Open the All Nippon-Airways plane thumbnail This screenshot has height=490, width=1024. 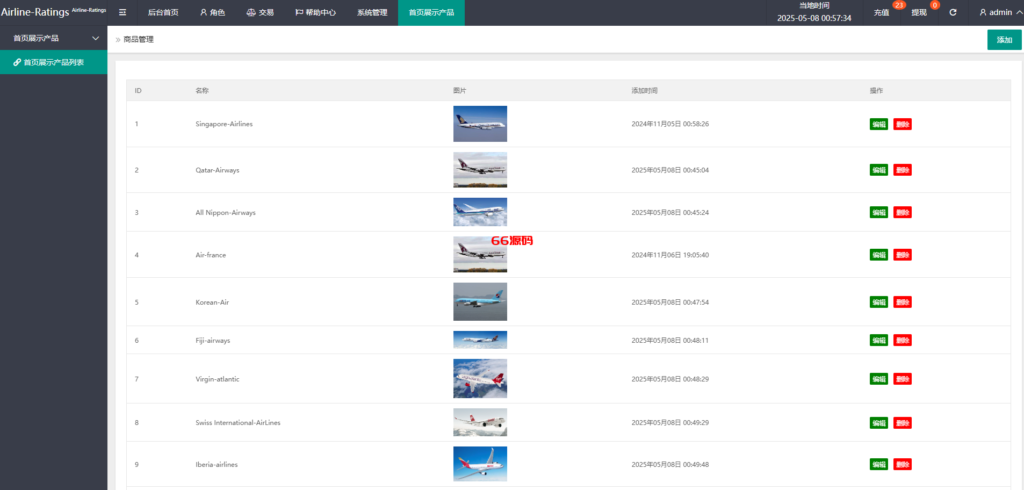point(480,212)
